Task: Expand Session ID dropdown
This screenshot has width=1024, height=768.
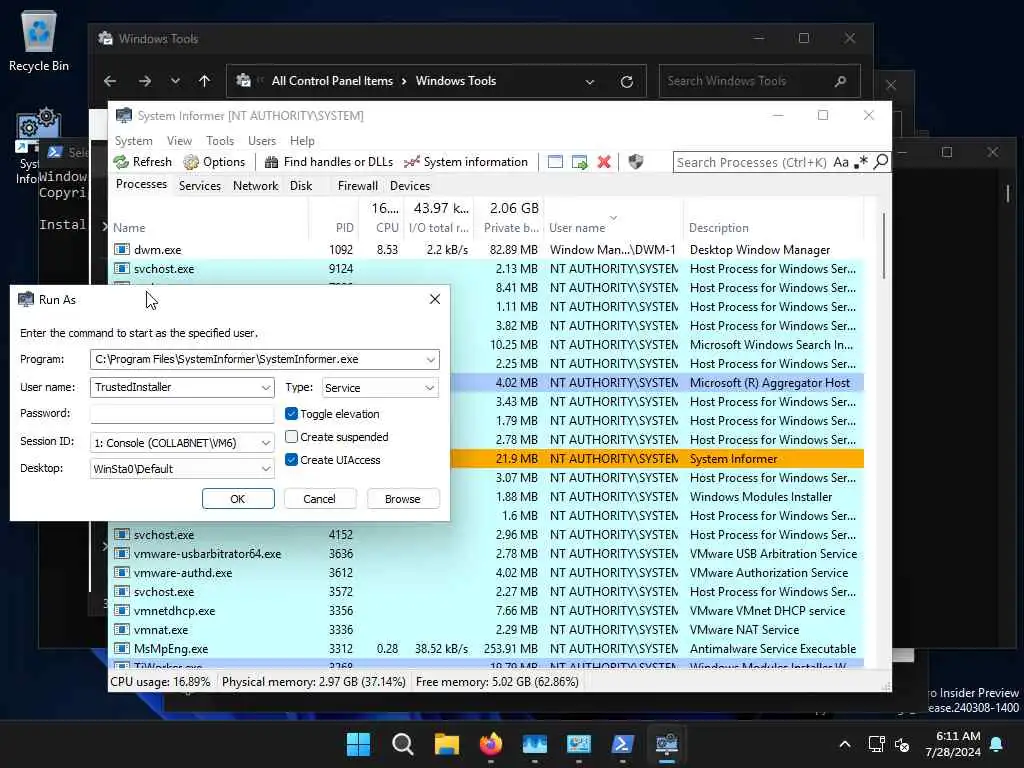Action: [x=266, y=443]
